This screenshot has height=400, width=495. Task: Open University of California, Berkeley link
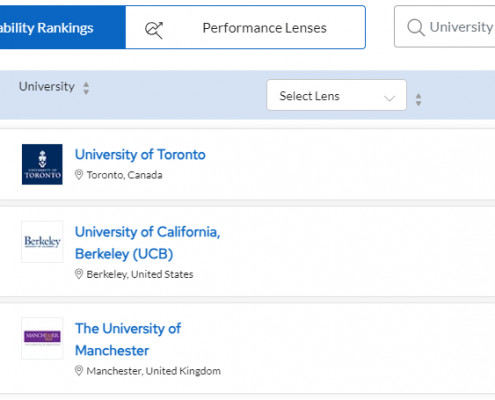click(x=147, y=243)
